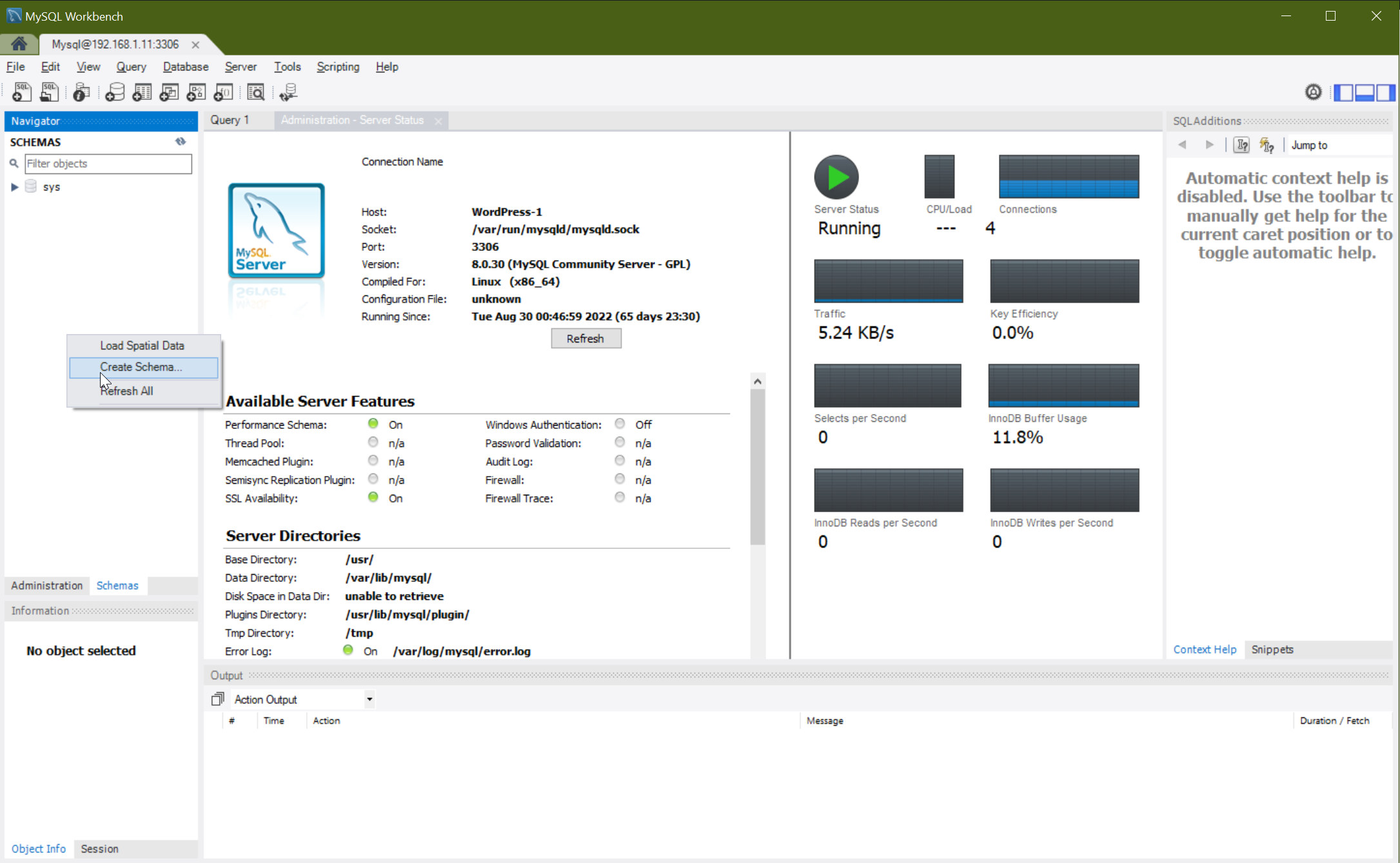The width and height of the screenshot is (1400, 863).
Task: Click Performance Schema On indicator
Action: point(373,424)
